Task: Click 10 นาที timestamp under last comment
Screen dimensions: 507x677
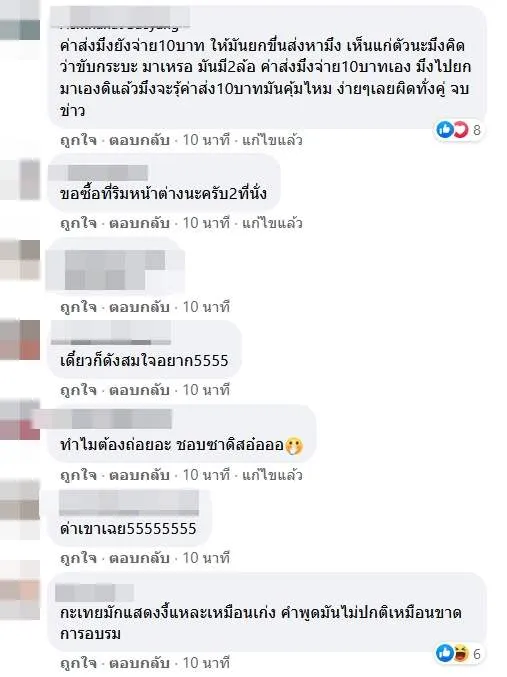Action: [x=206, y=663]
